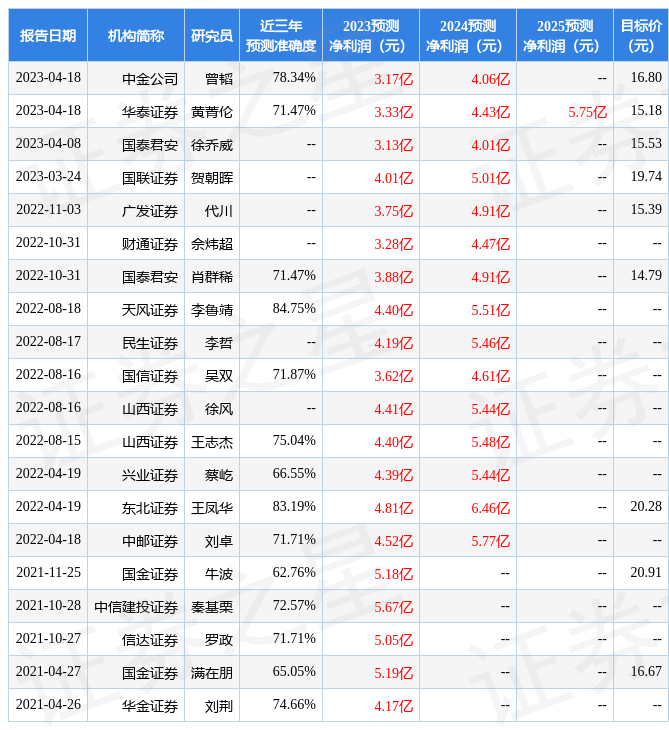Click the 2025预测净利润 column header
This screenshot has height=730, width=669.
(565, 35)
